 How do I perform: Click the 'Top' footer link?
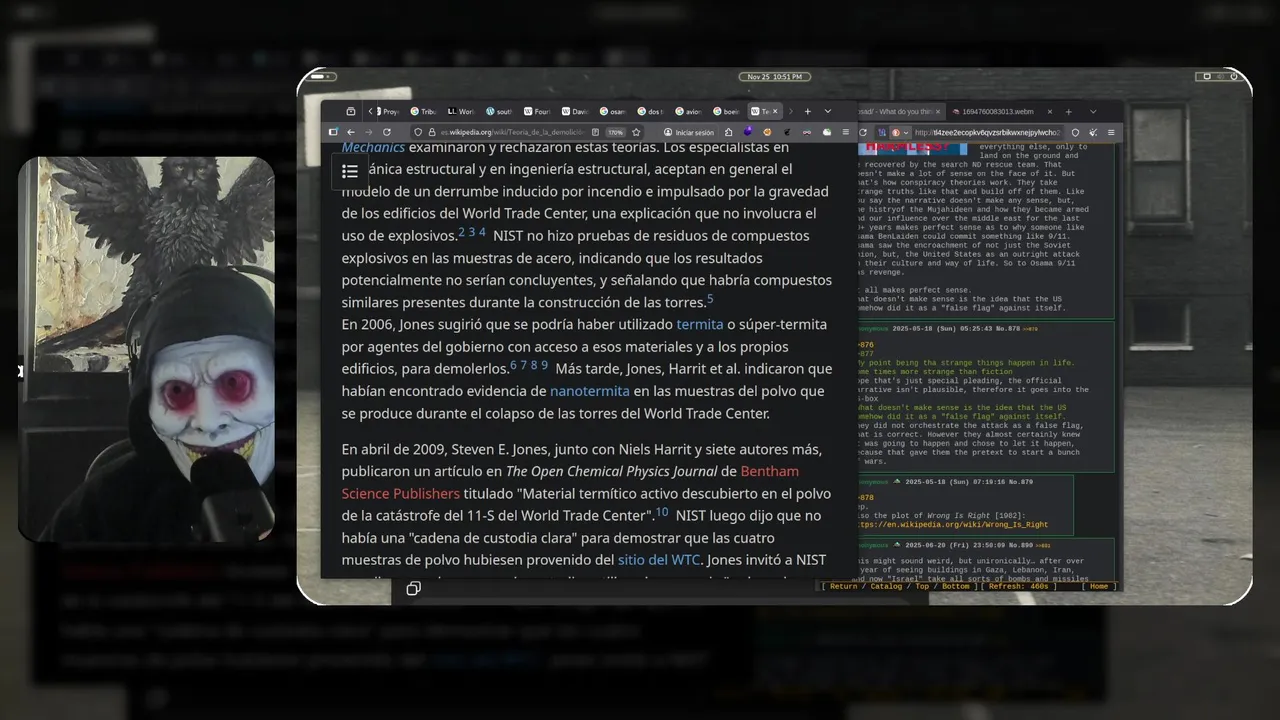click(922, 586)
